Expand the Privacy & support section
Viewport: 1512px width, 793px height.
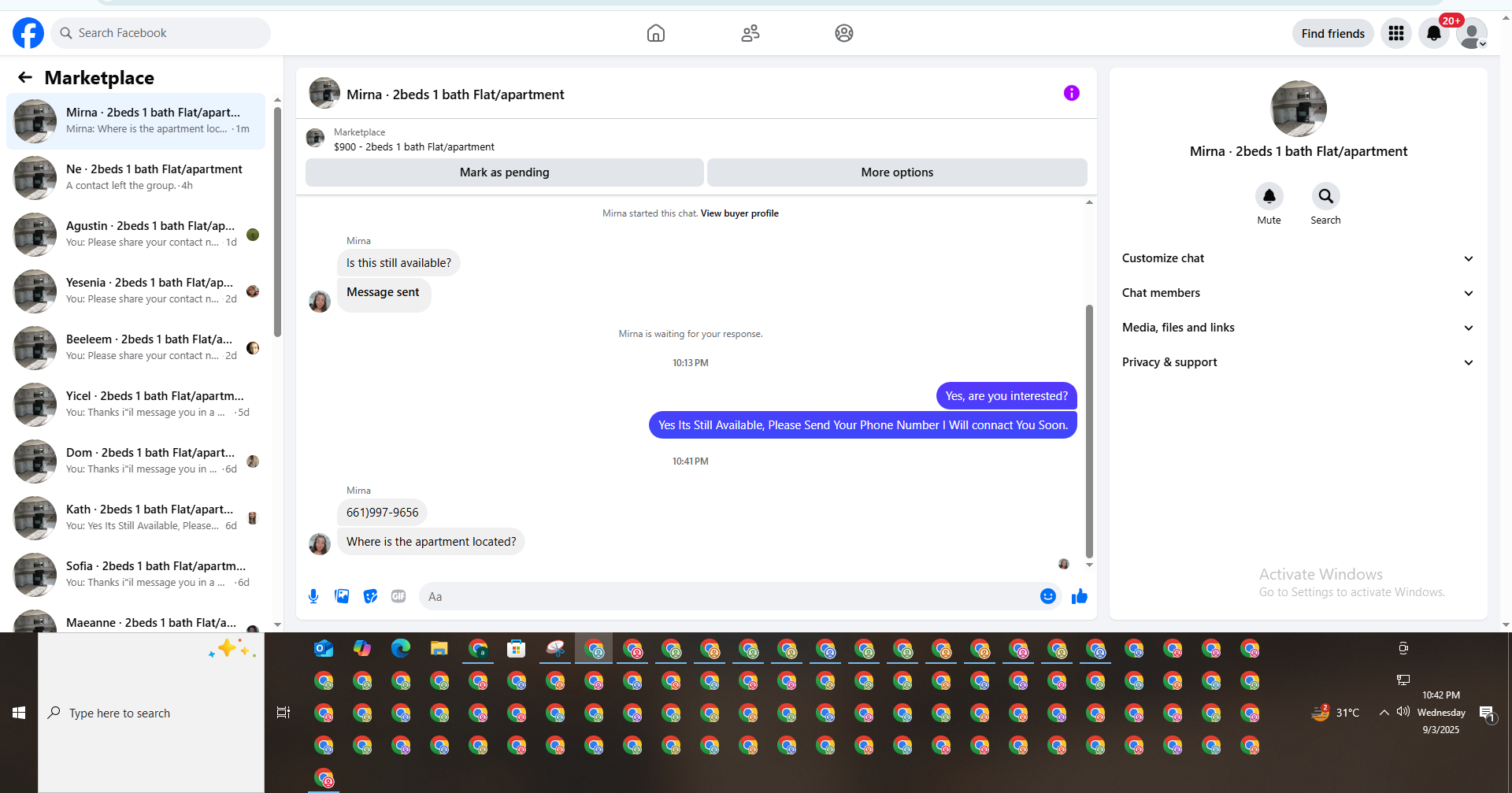click(1298, 362)
